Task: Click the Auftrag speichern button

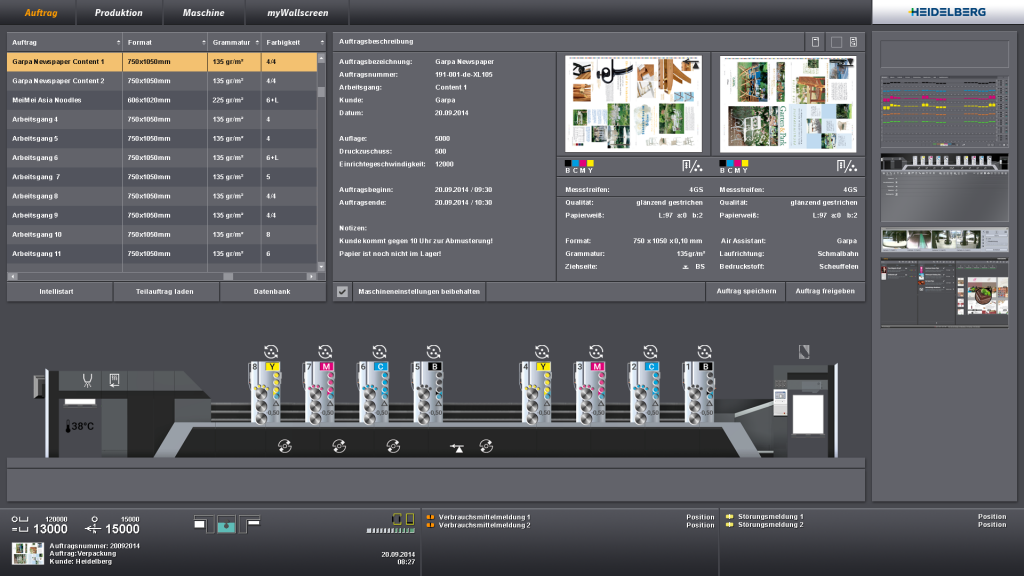Action: (x=746, y=291)
